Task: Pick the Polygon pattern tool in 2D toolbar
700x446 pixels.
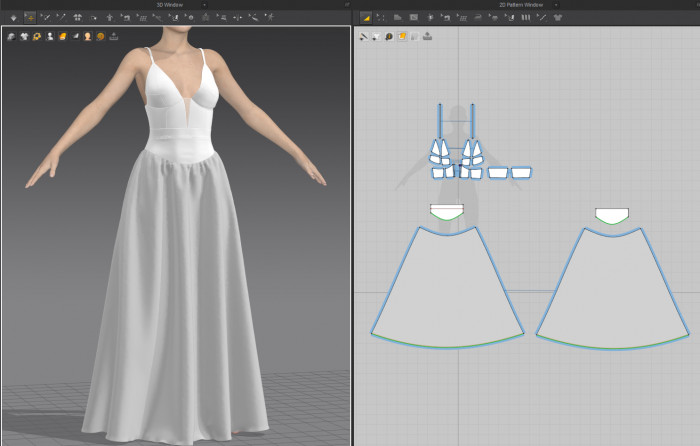Action: click(398, 18)
